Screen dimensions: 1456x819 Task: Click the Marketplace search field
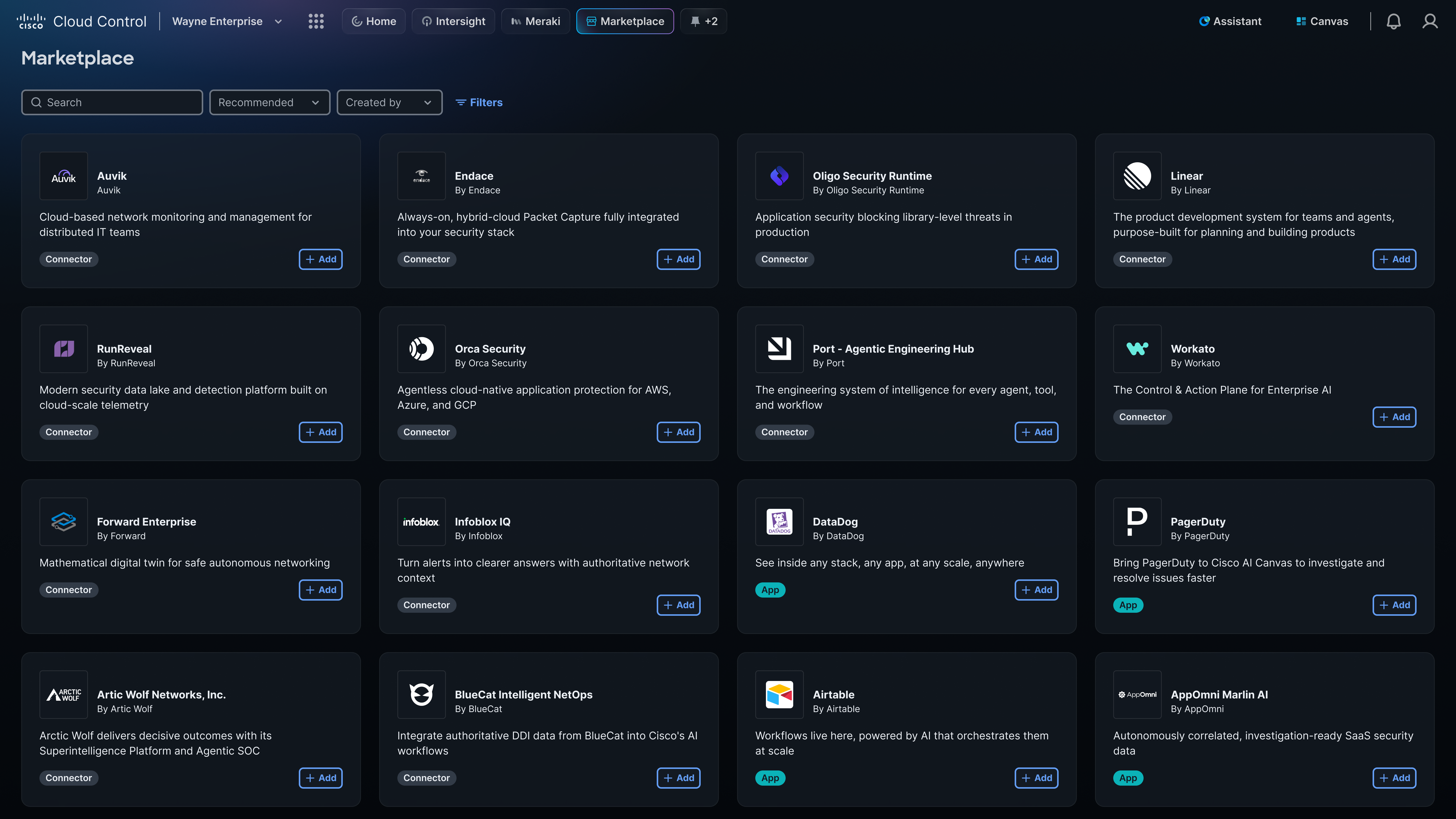(112, 102)
